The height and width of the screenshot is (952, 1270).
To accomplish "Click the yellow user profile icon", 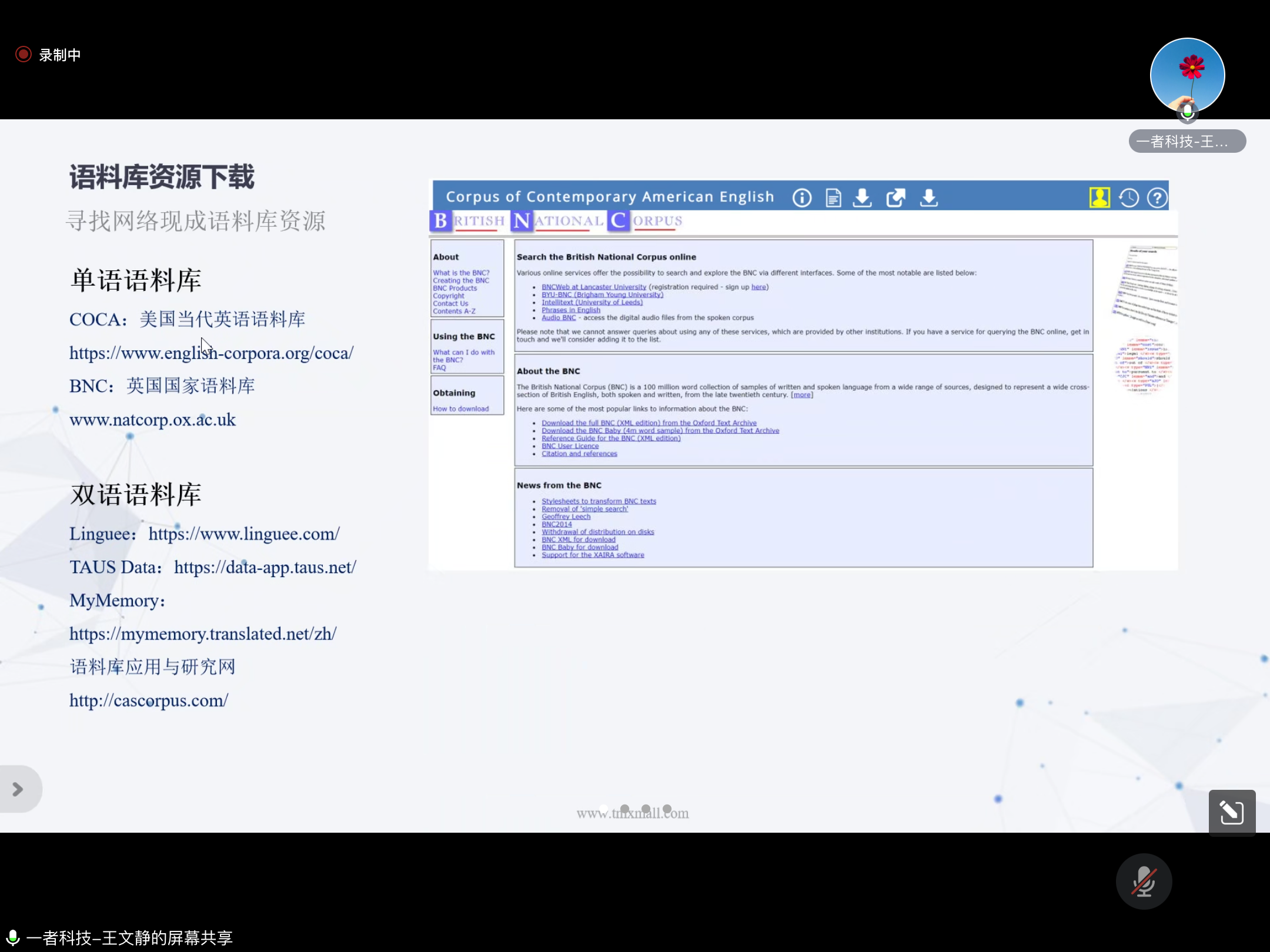I will coord(1099,198).
